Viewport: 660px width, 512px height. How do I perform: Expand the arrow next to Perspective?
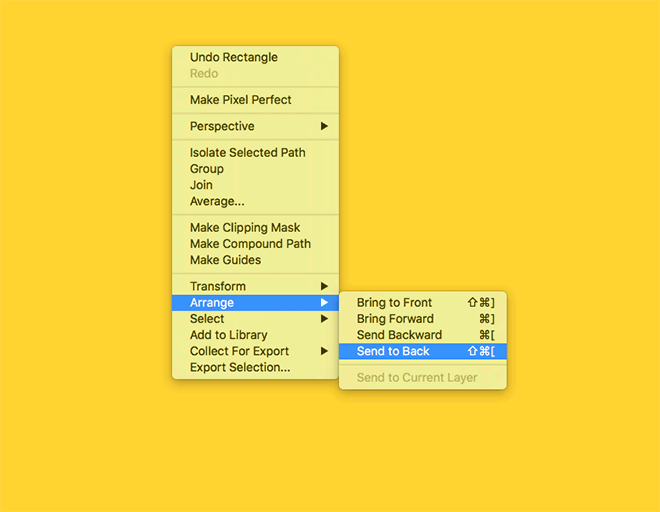point(324,126)
